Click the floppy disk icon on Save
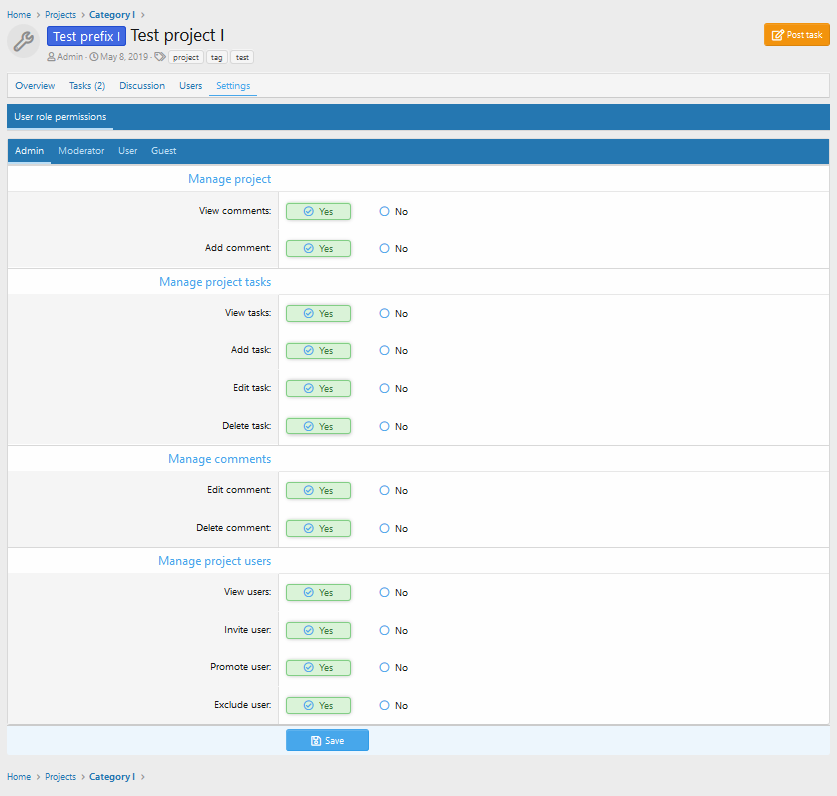This screenshot has width=837, height=796. (316, 741)
